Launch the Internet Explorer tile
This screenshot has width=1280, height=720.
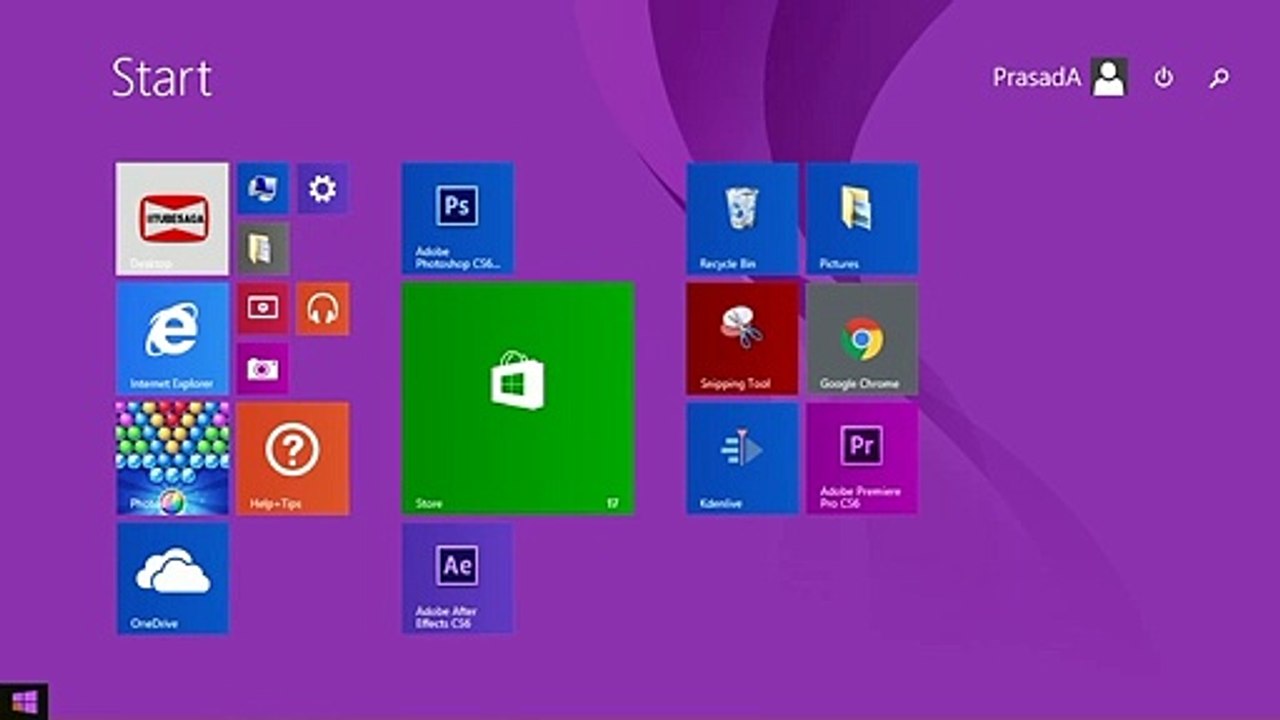[172, 338]
